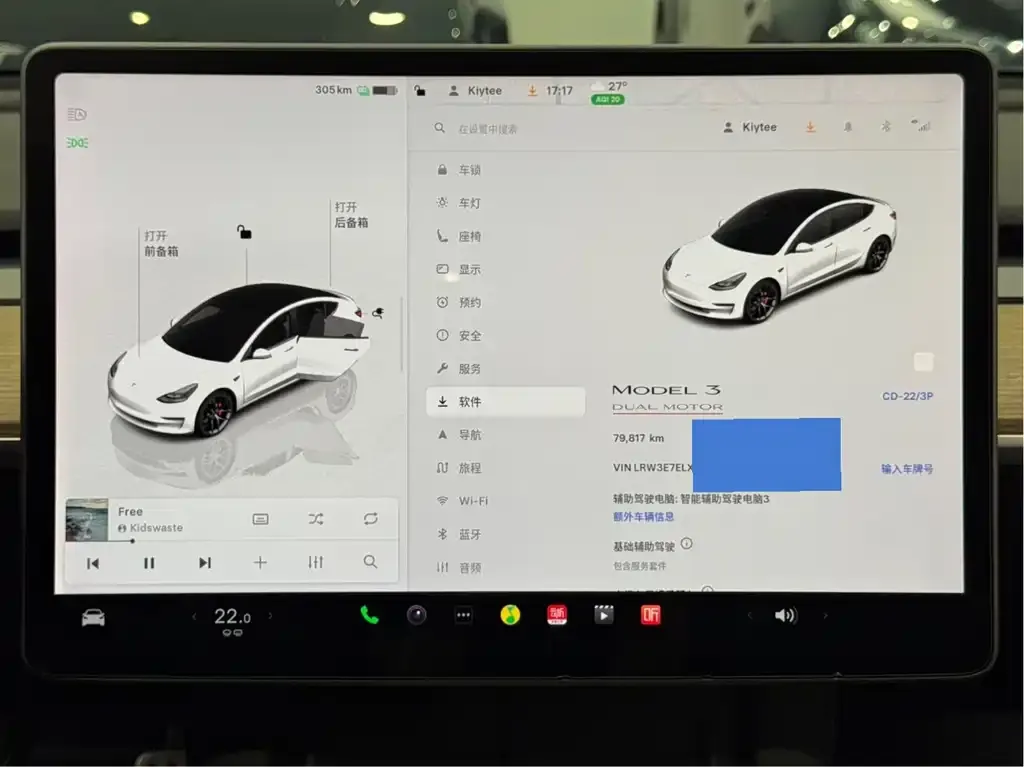Open the green phone app
This screenshot has width=1024, height=767.
(x=370, y=615)
